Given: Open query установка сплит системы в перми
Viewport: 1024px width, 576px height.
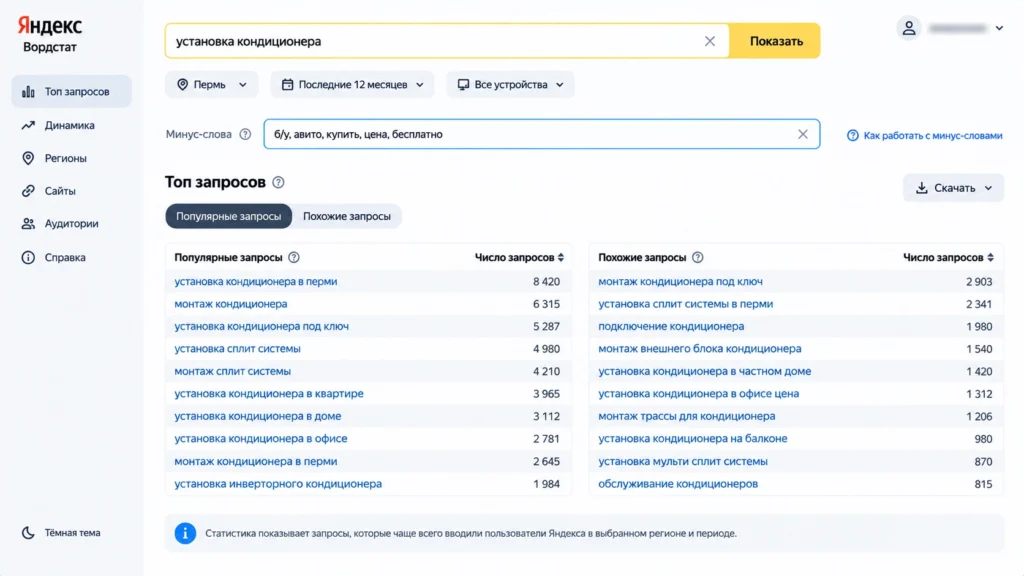Looking at the screenshot, I should 686,304.
